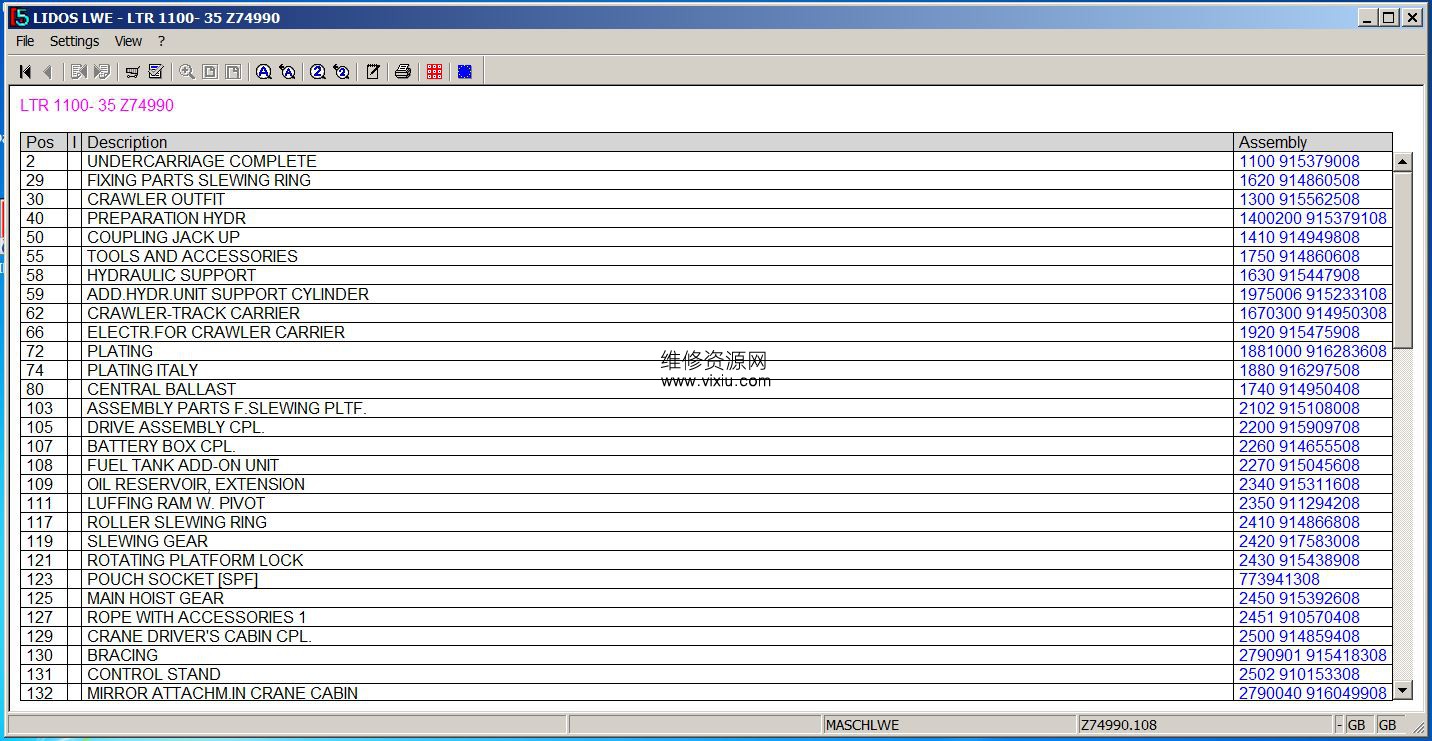Click the shopping cart toolbar icon
This screenshot has height=741, width=1432.
tap(132, 71)
